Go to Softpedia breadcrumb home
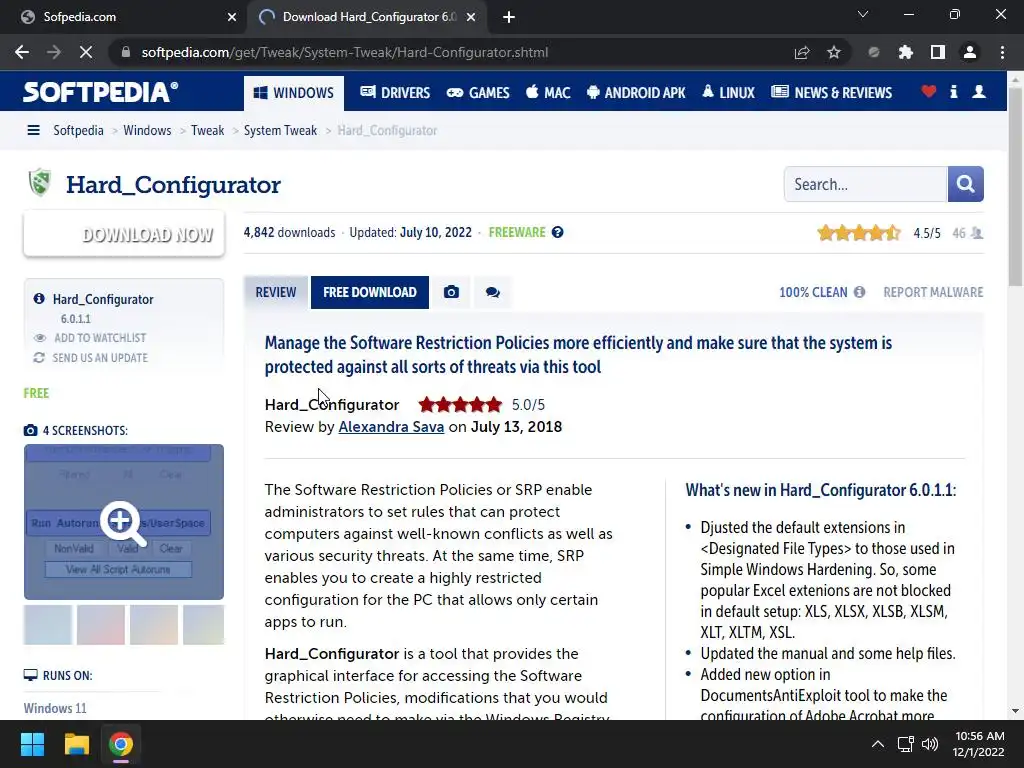1024x768 pixels. 78,131
